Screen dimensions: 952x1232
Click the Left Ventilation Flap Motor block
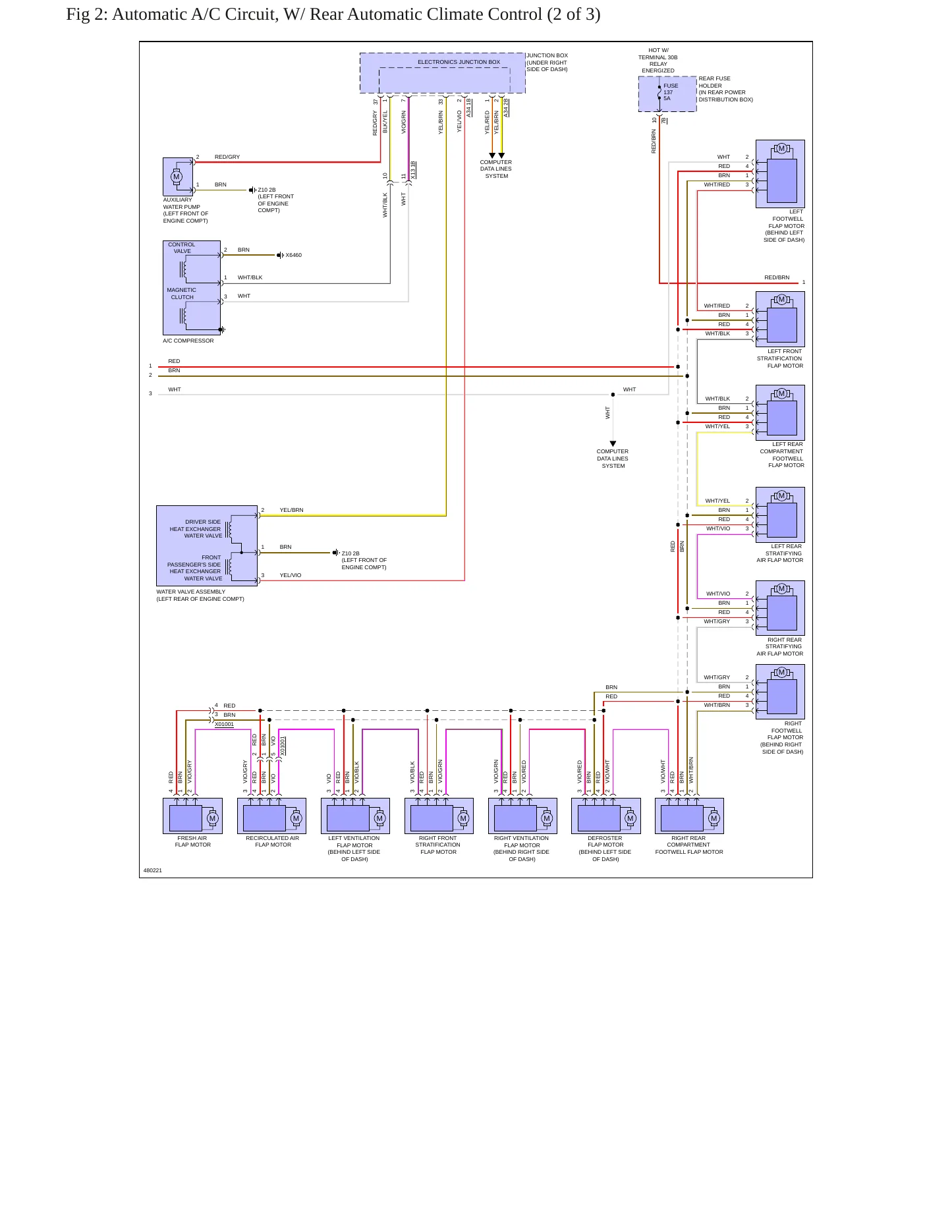point(355,816)
